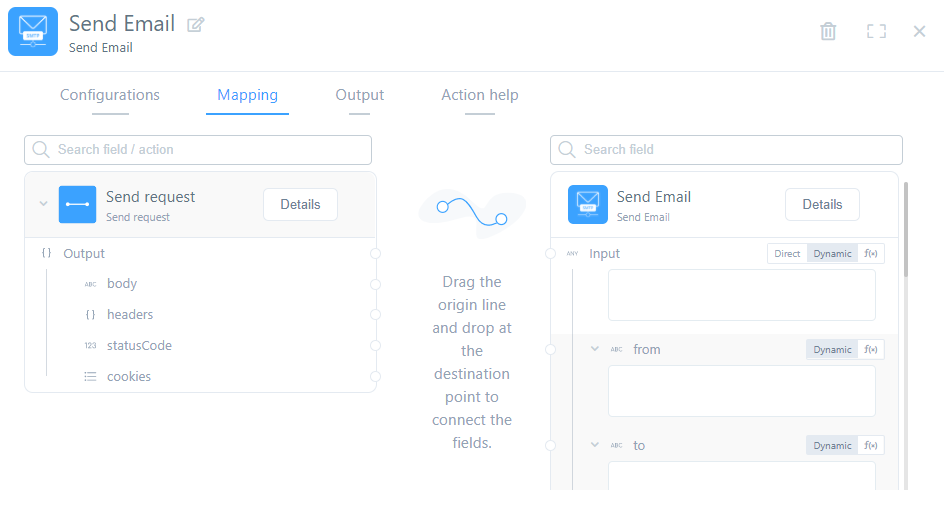Click the function f(x) icon for Input field
This screenshot has width=944, height=511.
click(x=871, y=254)
